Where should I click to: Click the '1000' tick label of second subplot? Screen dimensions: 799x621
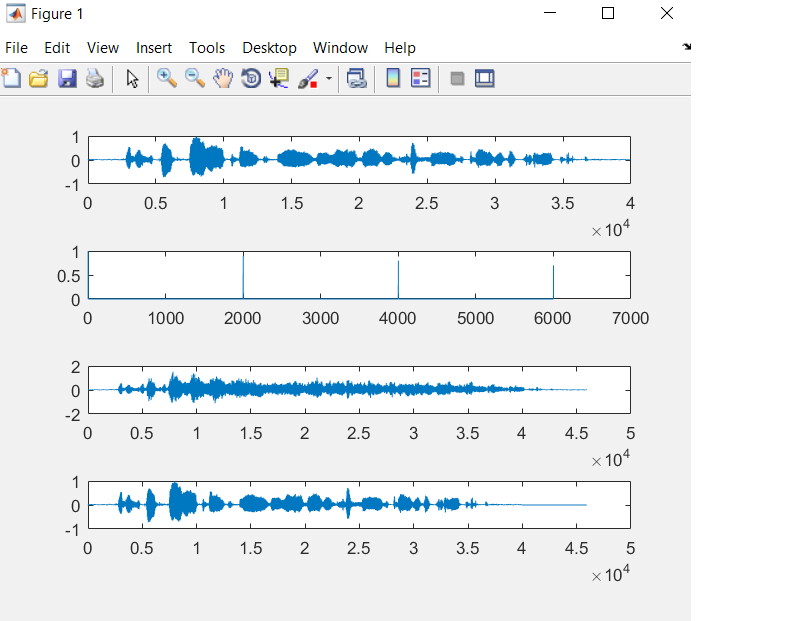pyautogui.click(x=166, y=318)
